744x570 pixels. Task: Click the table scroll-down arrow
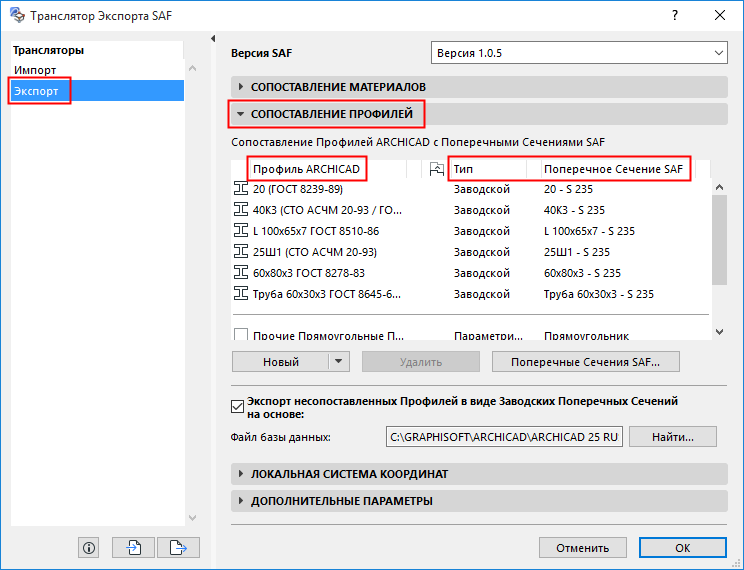pos(719,332)
